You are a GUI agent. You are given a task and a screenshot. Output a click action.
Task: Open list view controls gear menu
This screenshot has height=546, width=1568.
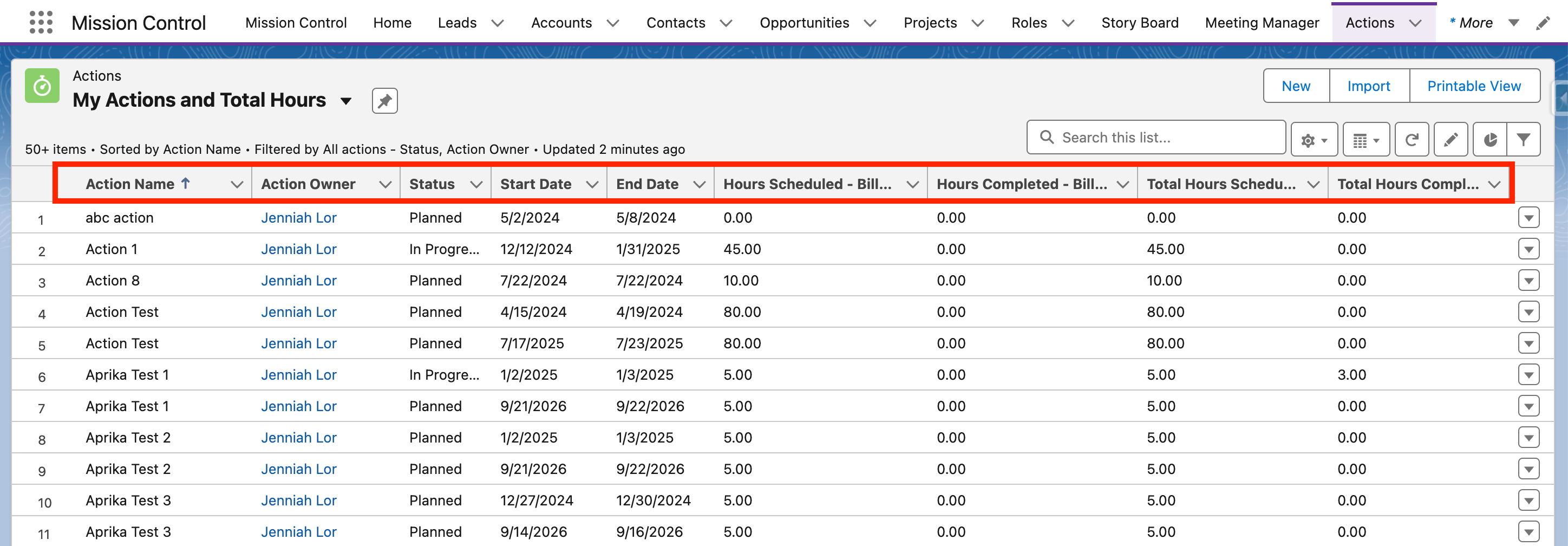coord(1314,140)
